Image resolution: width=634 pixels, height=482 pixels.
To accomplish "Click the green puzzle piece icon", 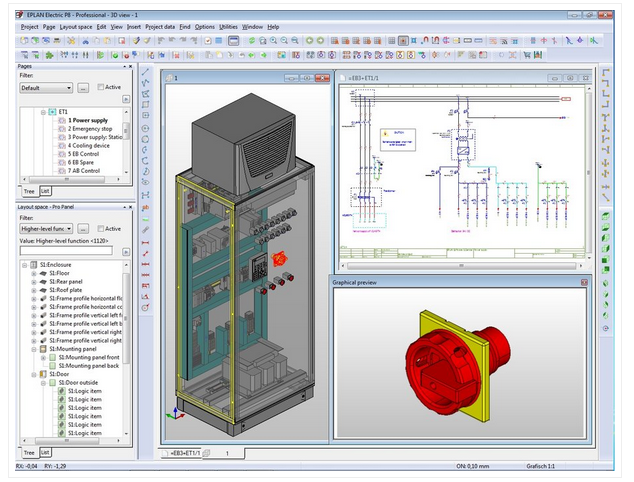I will (49, 55).
